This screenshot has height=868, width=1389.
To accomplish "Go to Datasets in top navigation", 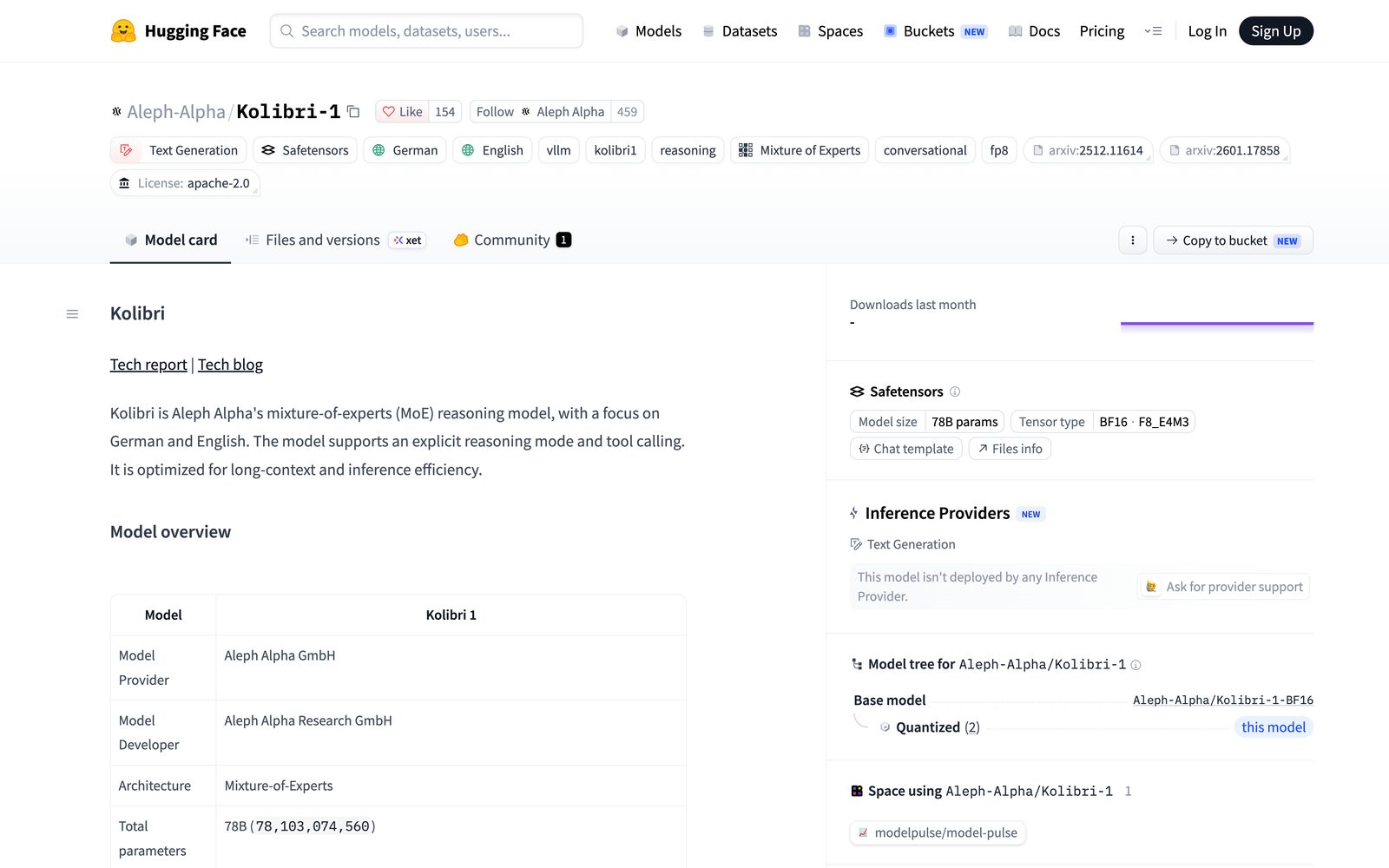I will tap(740, 31).
